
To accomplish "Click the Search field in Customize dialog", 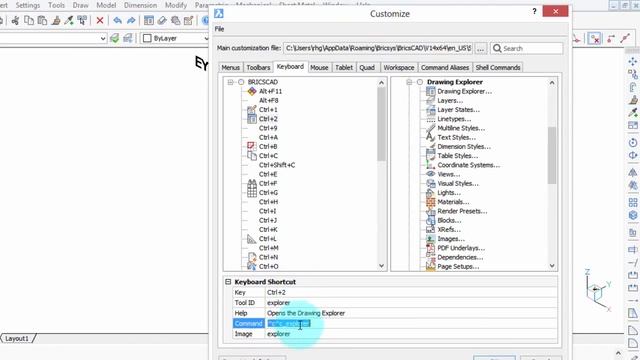I will pyautogui.click(x=527, y=48).
